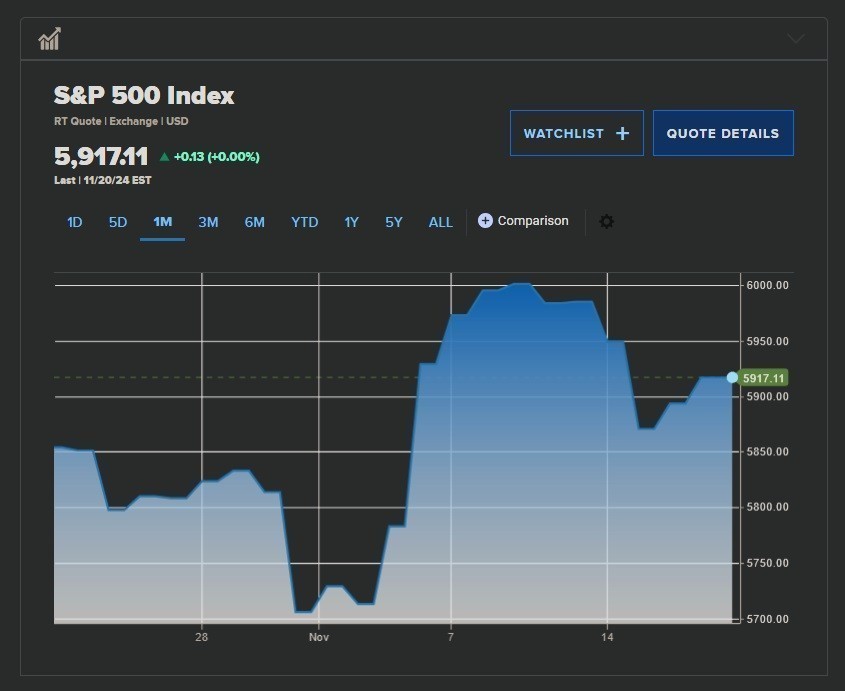Click the chart icon in the widget header

tap(49, 39)
